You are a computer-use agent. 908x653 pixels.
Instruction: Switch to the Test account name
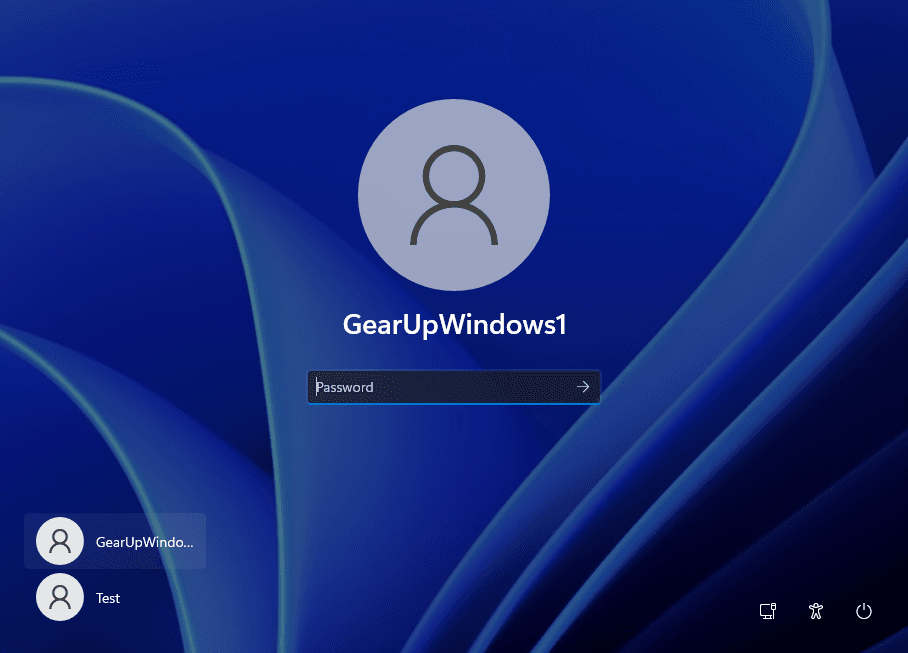108,598
